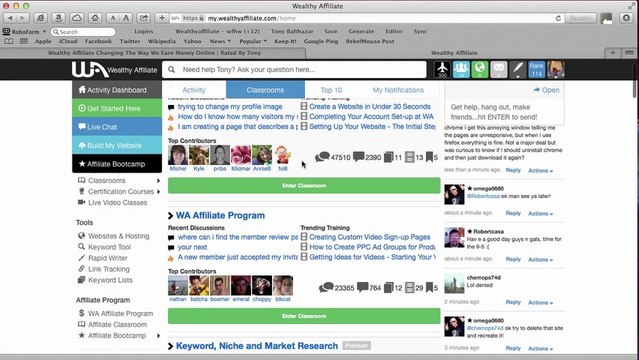Open the chat panel with Open link

click(x=546, y=90)
